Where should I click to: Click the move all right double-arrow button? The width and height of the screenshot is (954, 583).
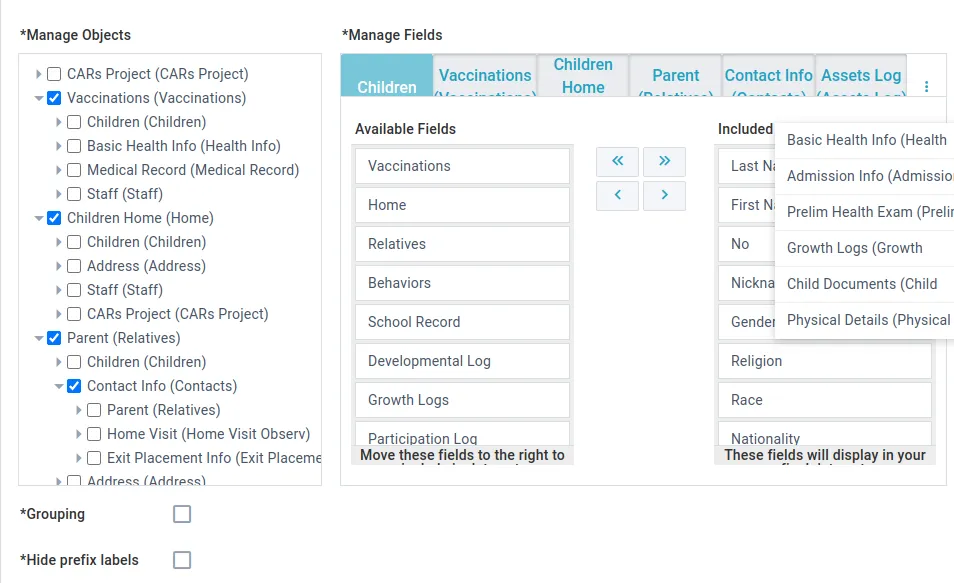pyautogui.click(x=664, y=161)
